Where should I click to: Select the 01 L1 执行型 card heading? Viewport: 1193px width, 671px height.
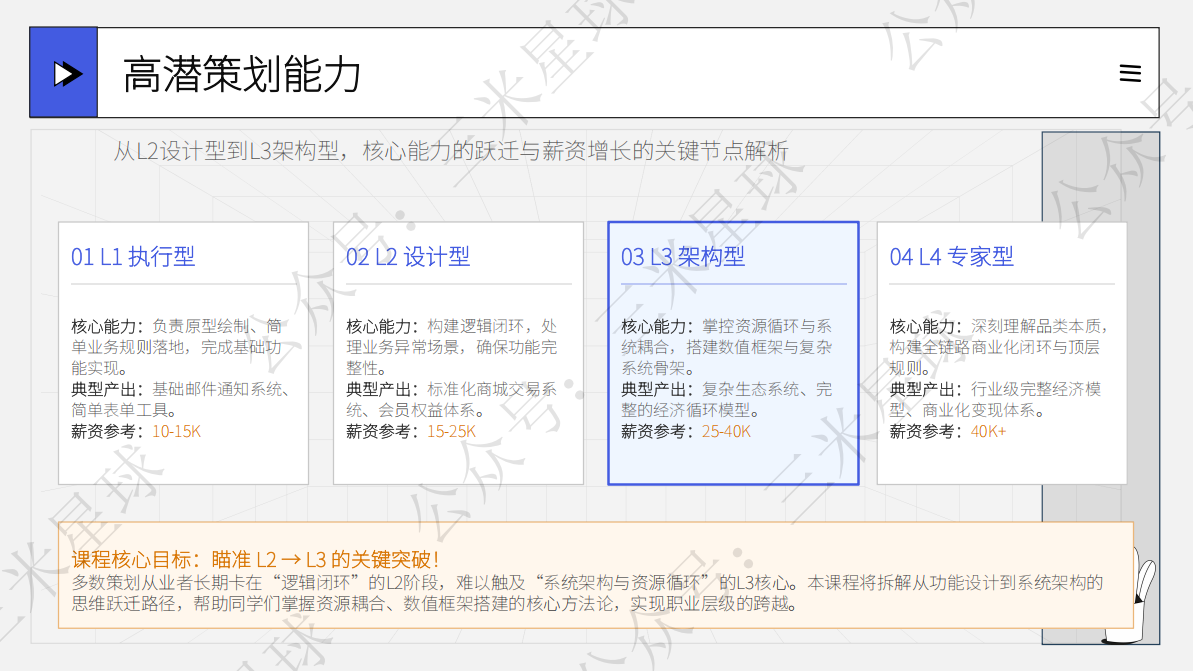click(x=133, y=257)
